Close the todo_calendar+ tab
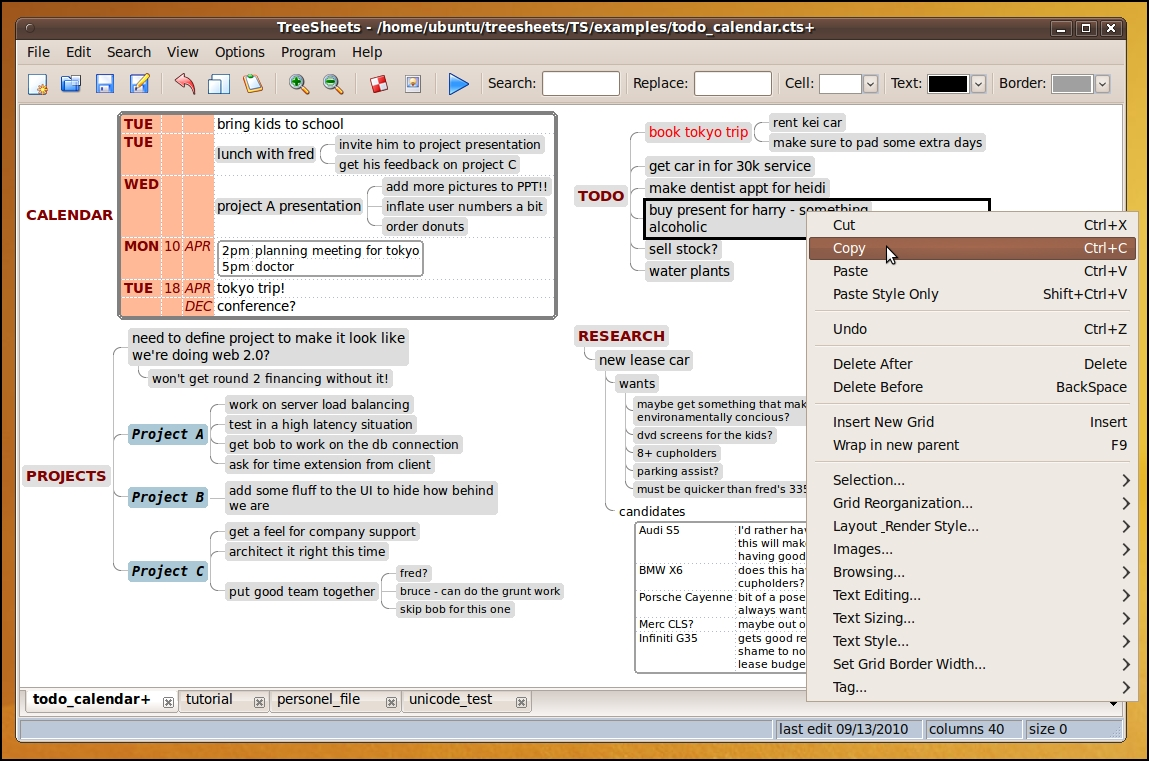 point(168,702)
